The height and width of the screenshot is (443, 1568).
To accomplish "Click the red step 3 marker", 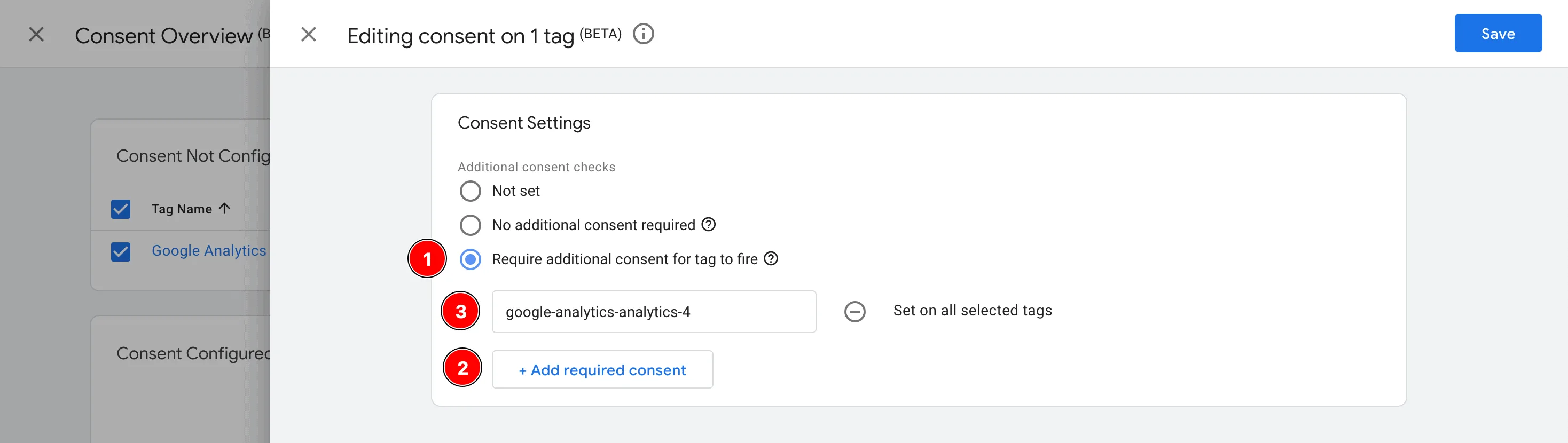I will click(x=460, y=311).
